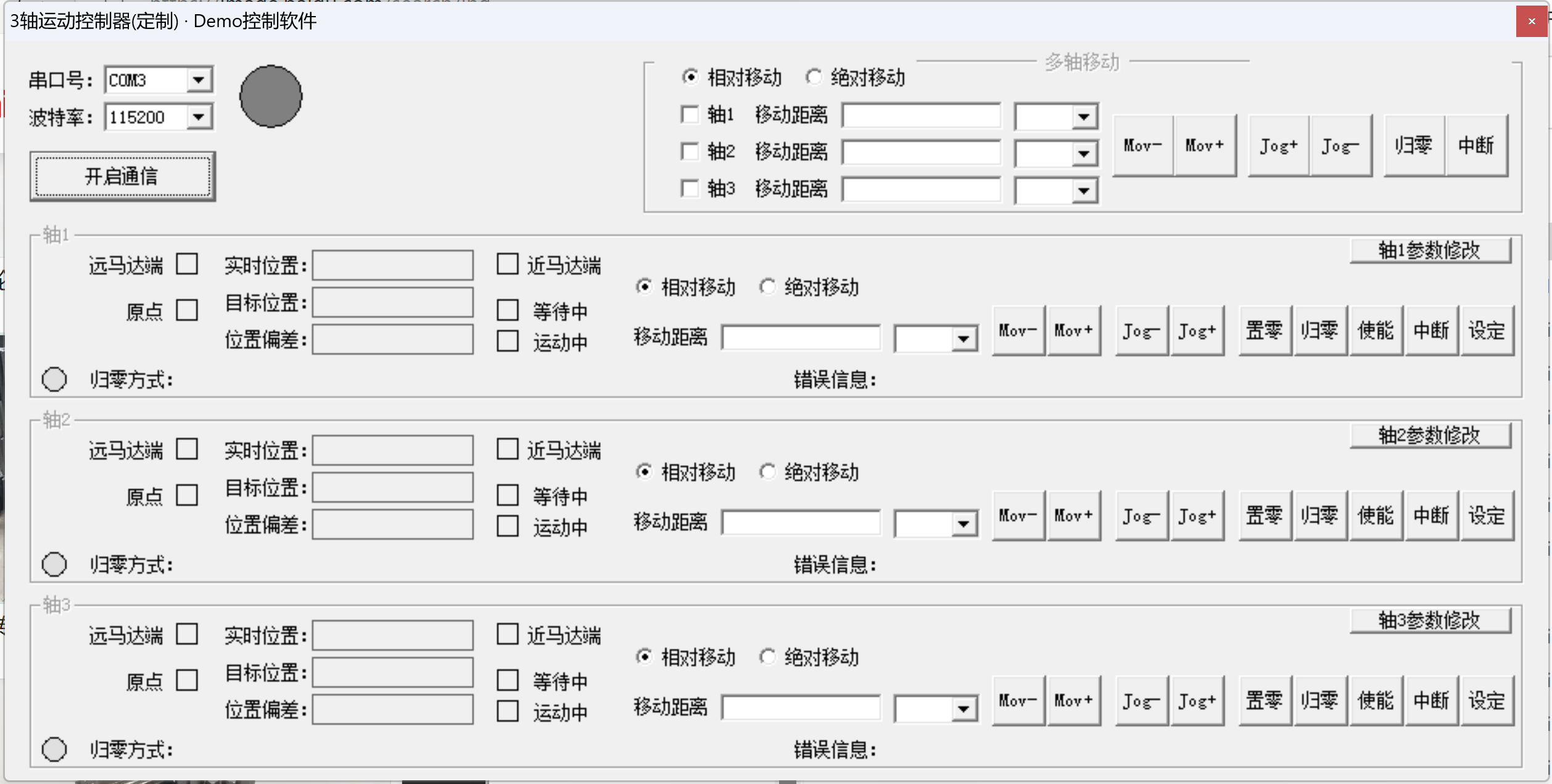Click 中断 for 轴1

click(x=1432, y=331)
